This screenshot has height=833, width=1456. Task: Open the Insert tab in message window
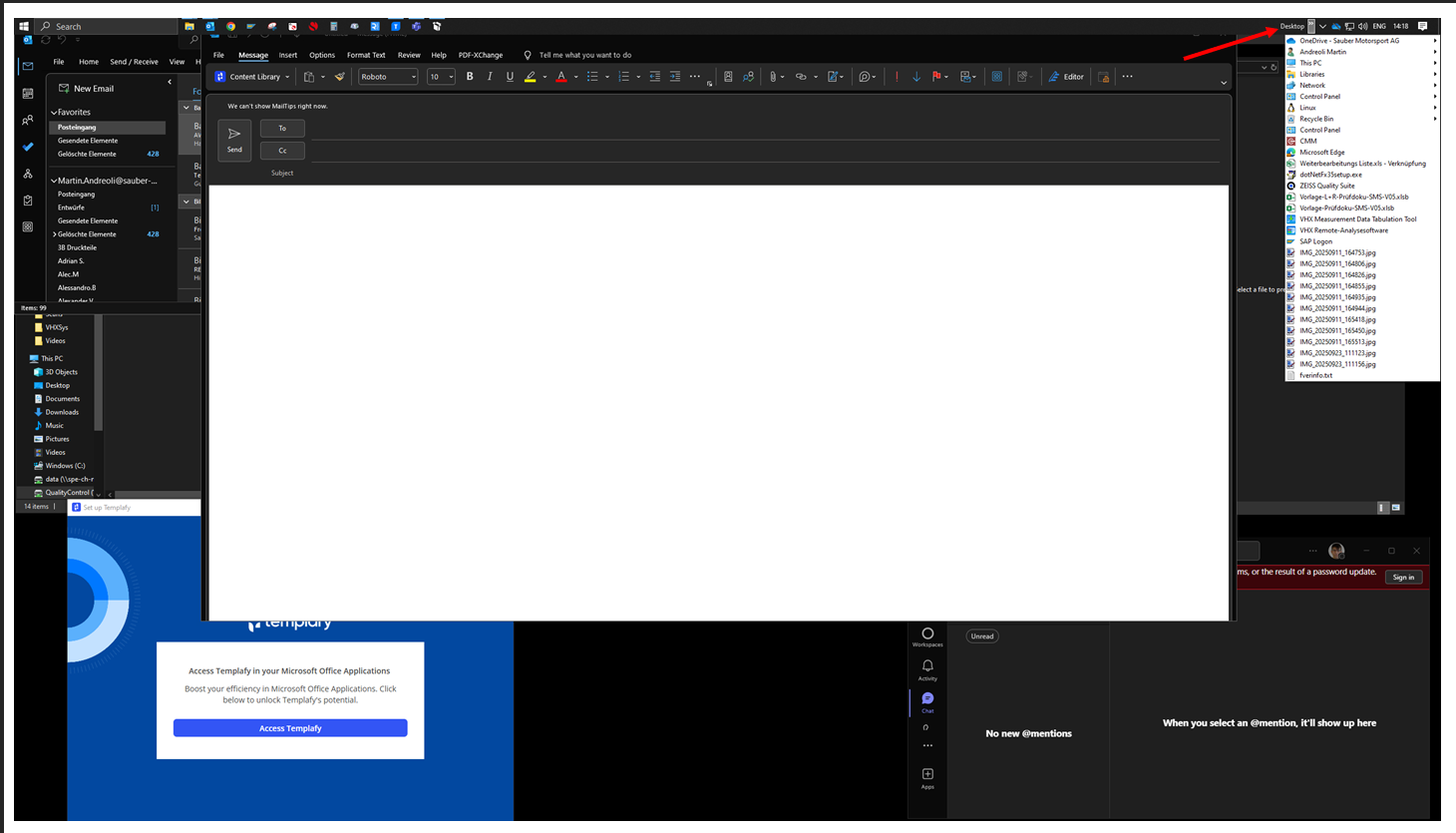pos(288,55)
